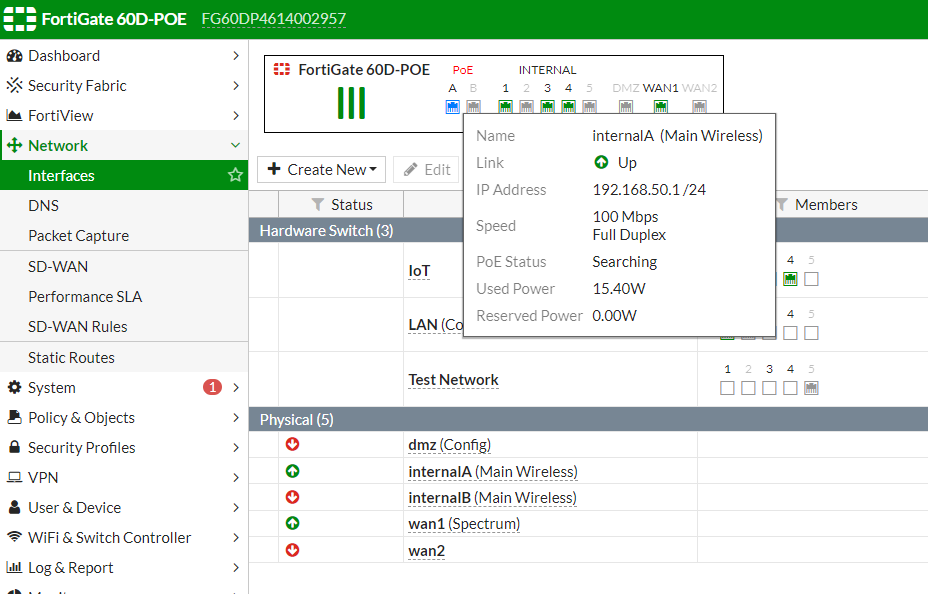Expand the FortiView chevron
The image size is (928, 594).
[236, 115]
